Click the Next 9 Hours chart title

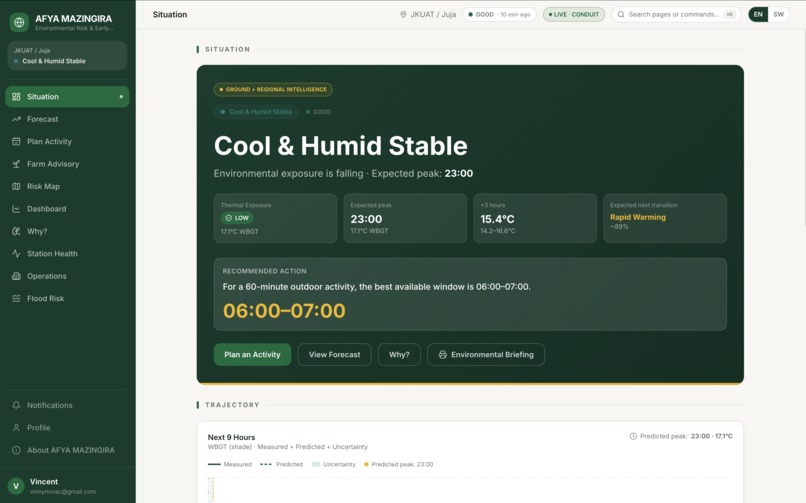(231, 437)
